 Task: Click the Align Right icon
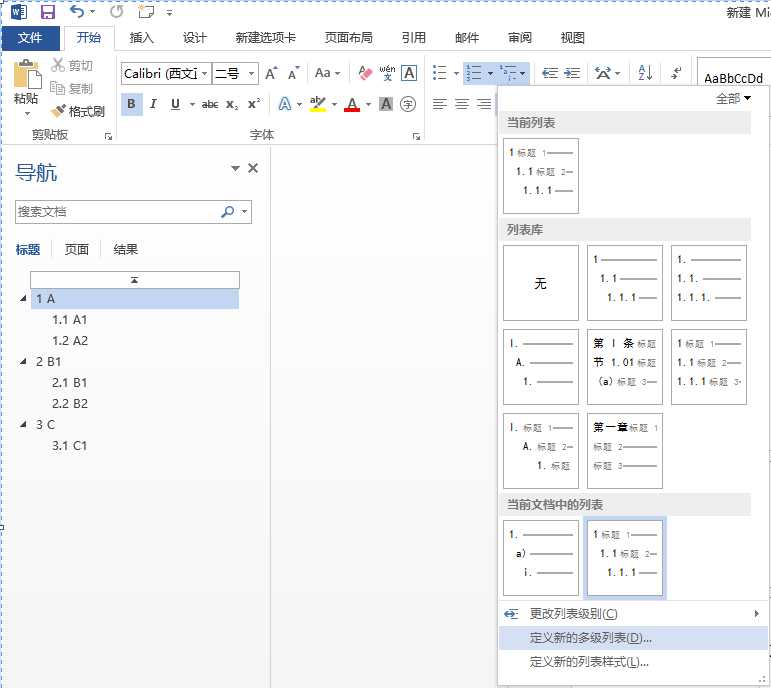pos(484,104)
